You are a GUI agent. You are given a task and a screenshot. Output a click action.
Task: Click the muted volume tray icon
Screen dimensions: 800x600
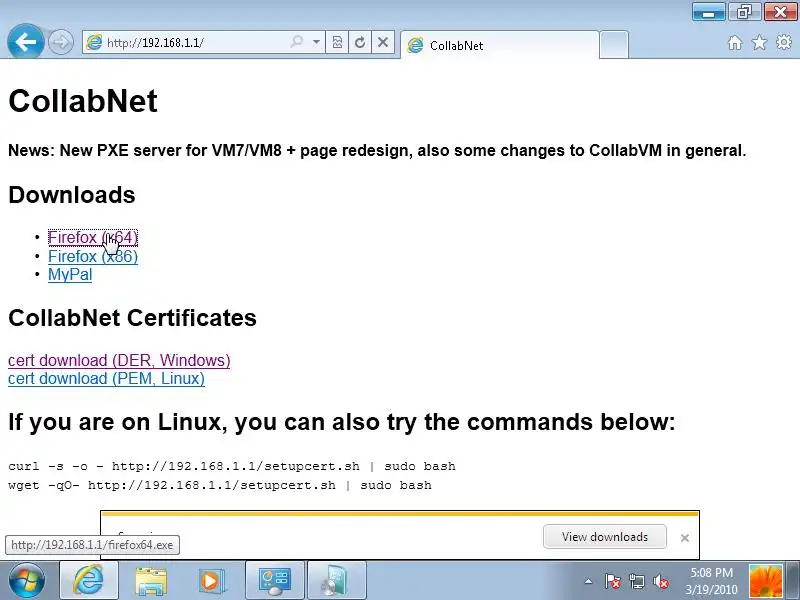pyautogui.click(x=661, y=581)
